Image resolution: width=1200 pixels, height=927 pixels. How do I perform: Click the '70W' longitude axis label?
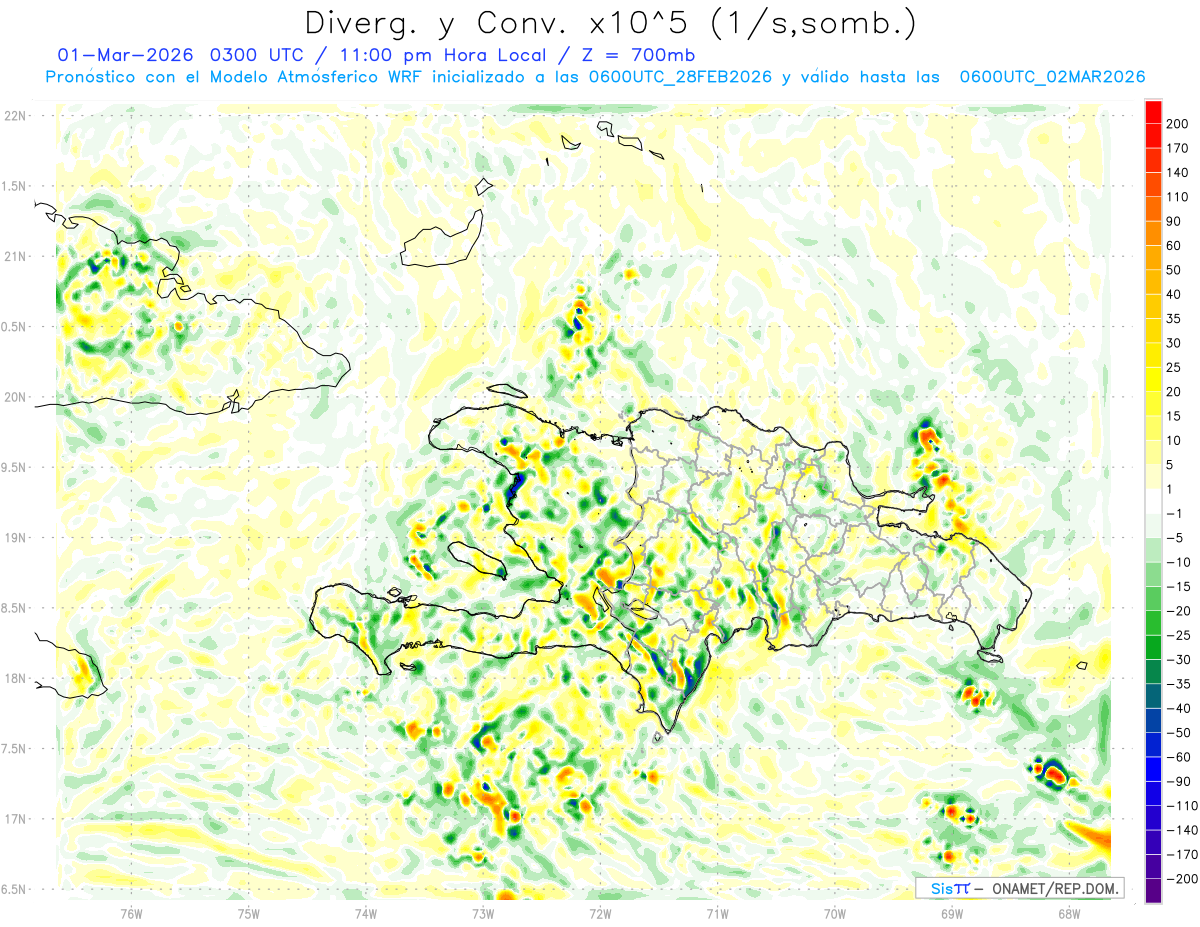tap(835, 913)
